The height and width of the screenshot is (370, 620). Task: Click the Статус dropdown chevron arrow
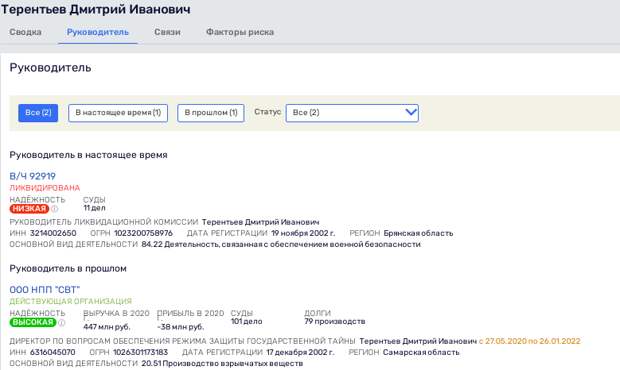[x=411, y=112]
